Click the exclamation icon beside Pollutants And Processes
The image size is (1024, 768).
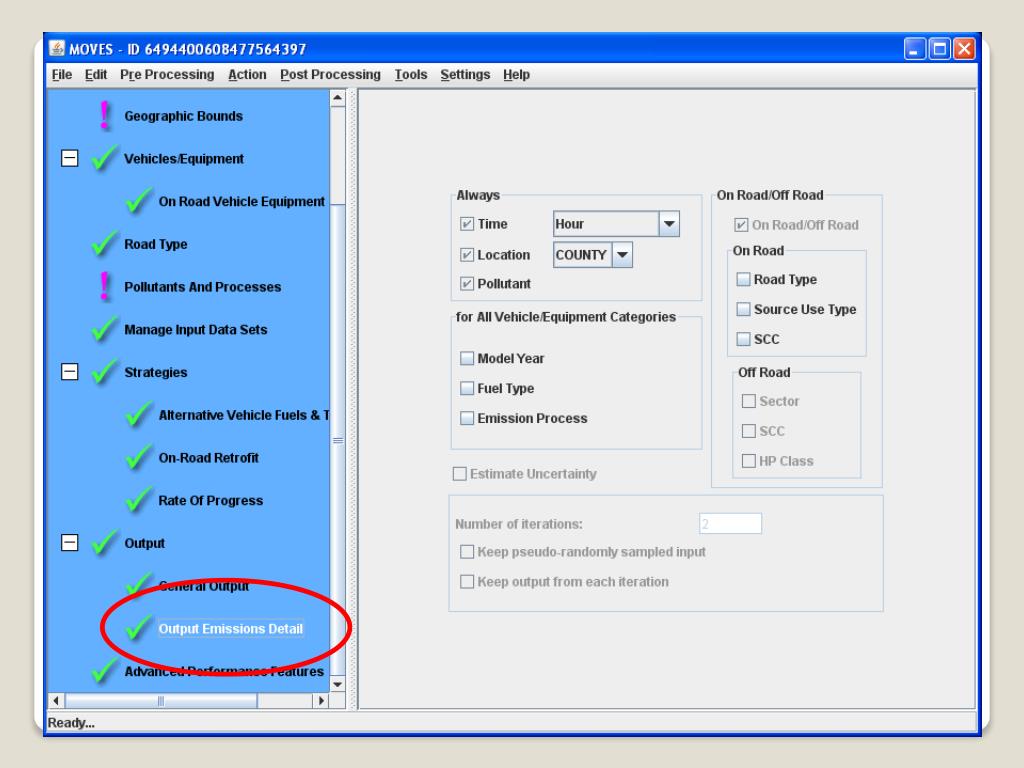tap(104, 286)
